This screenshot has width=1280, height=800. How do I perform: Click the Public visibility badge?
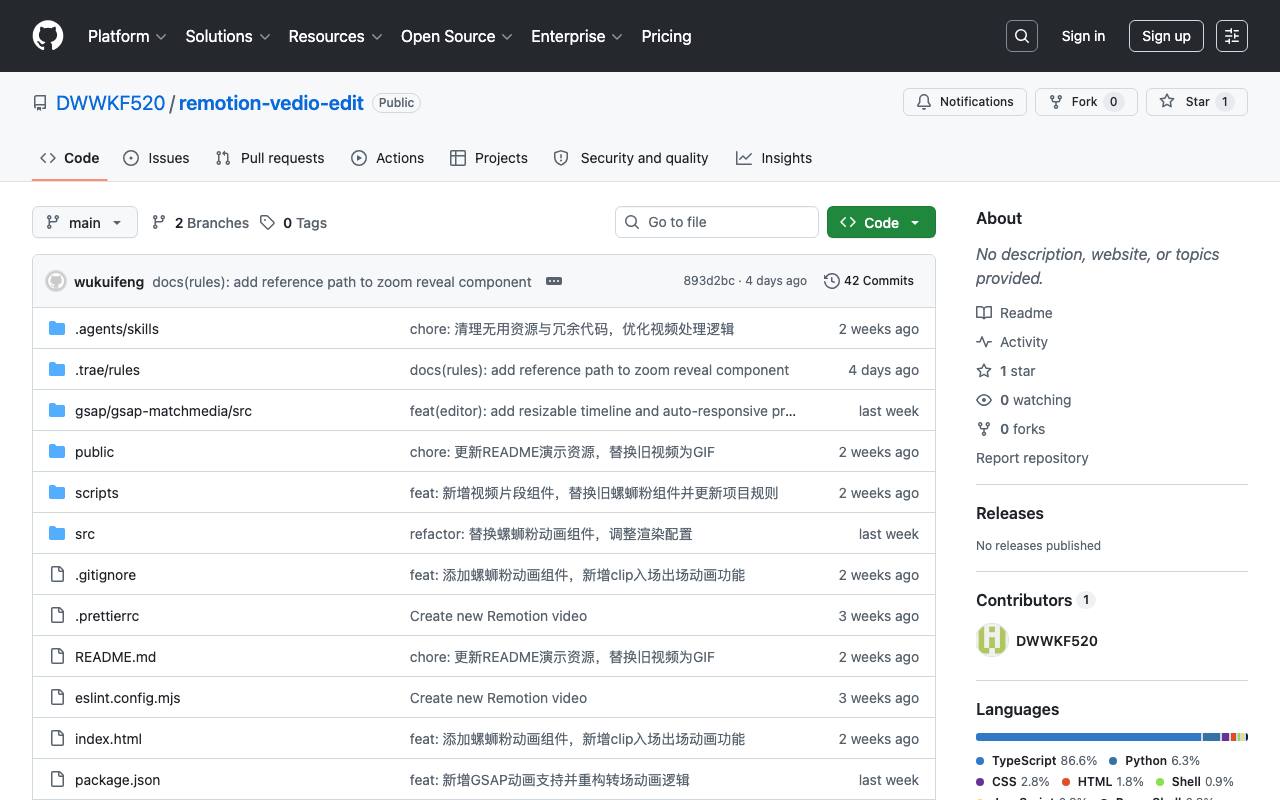pyautogui.click(x=396, y=103)
